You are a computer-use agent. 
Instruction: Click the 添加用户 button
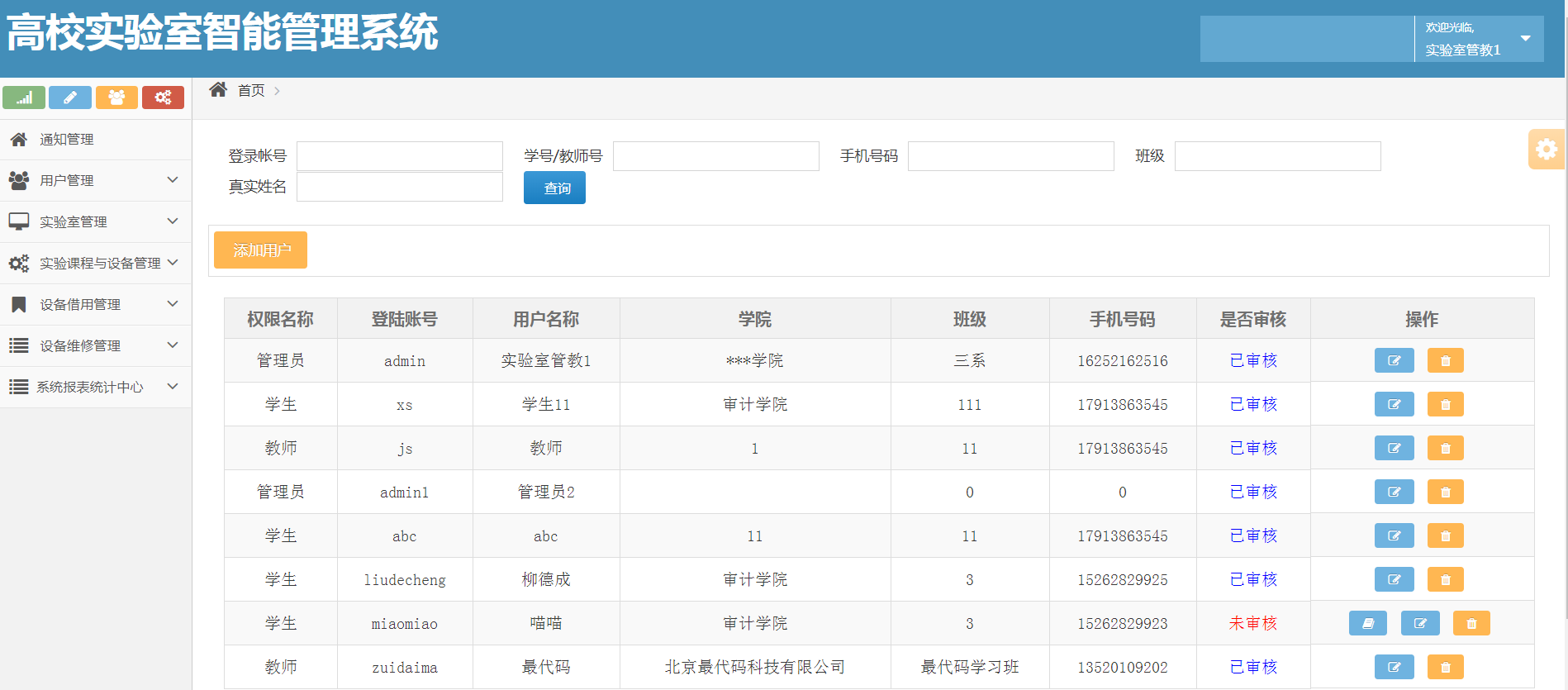260,250
